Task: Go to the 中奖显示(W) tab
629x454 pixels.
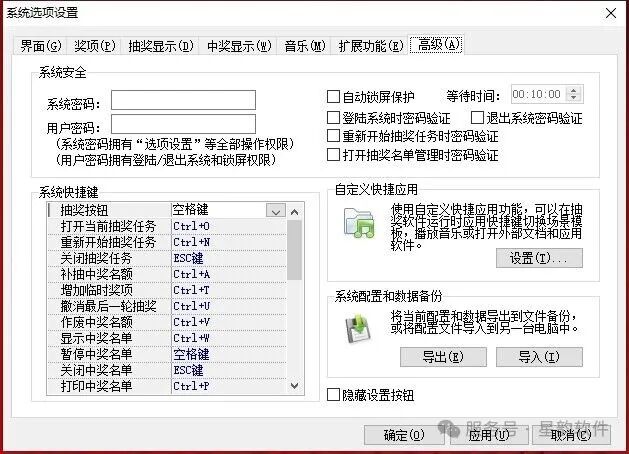Action: point(239,46)
